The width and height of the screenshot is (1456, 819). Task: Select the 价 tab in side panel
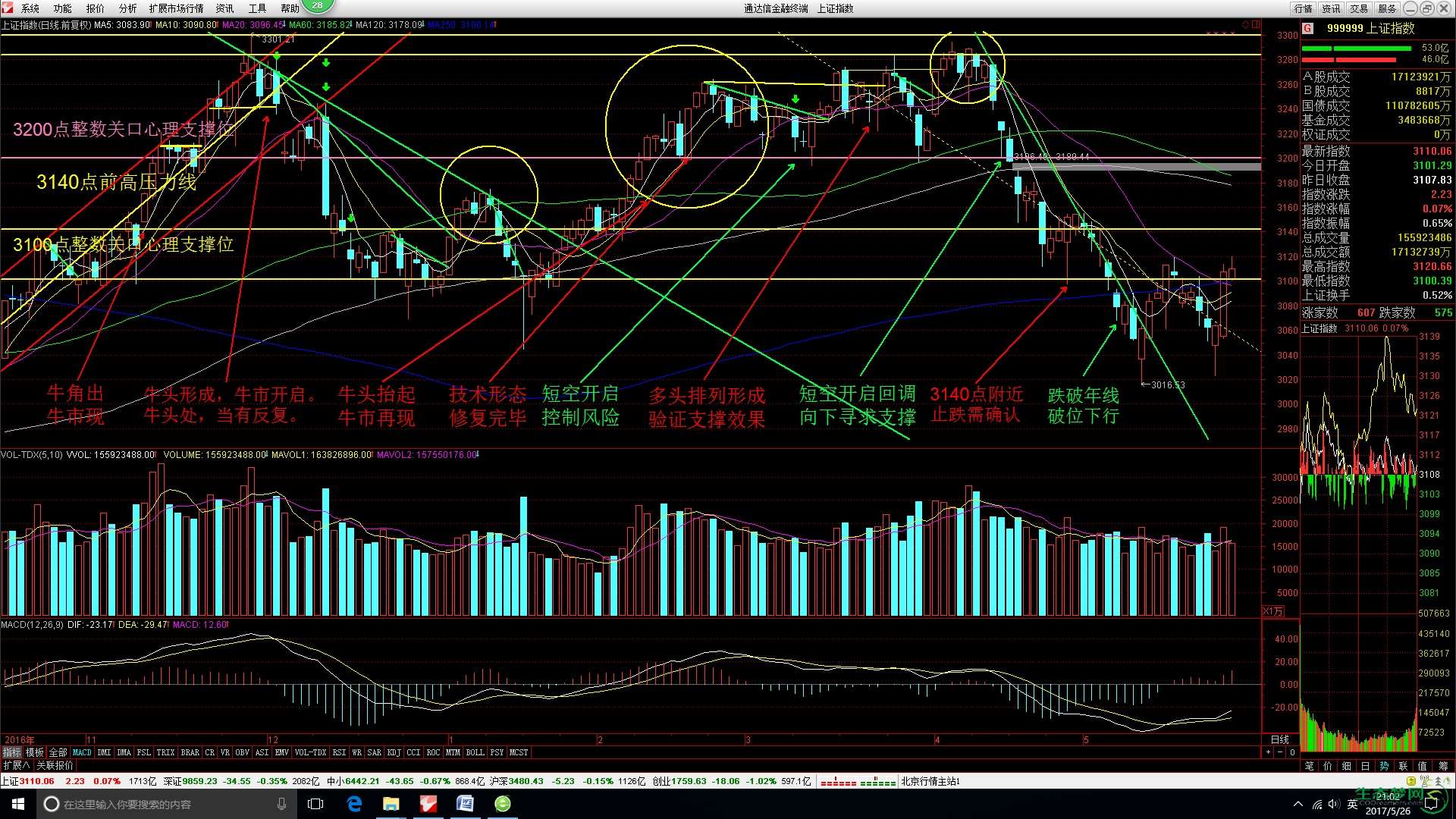pyautogui.click(x=1329, y=766)
